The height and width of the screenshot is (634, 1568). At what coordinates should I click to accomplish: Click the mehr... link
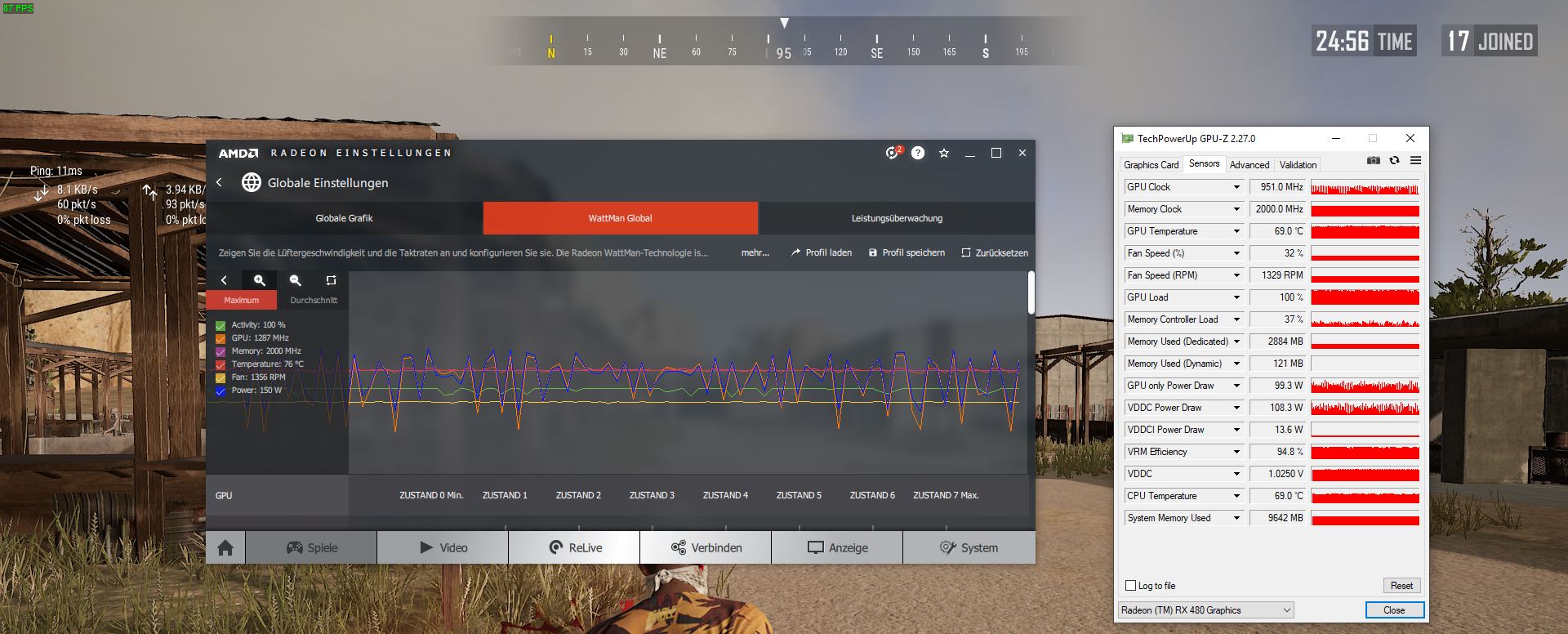click(755, 252)
